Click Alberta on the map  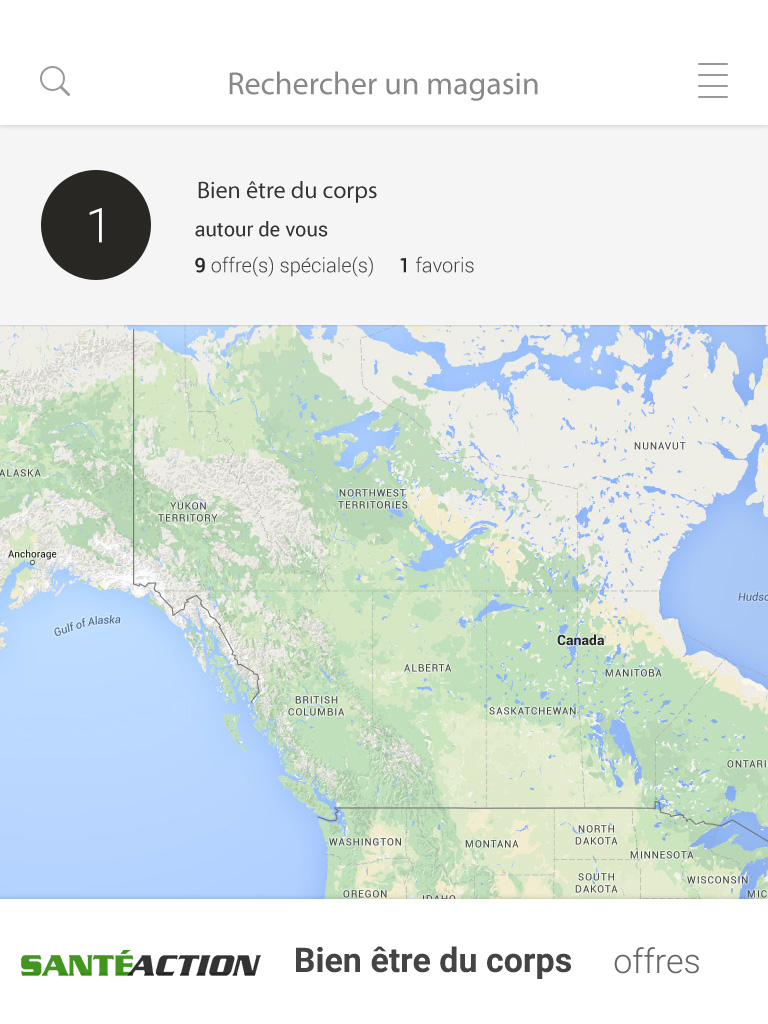click(427, 668)
